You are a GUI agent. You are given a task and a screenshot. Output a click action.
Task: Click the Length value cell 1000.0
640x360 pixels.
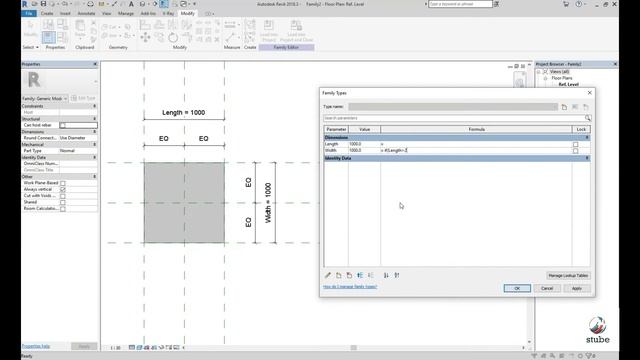click(x=364, y=144)
